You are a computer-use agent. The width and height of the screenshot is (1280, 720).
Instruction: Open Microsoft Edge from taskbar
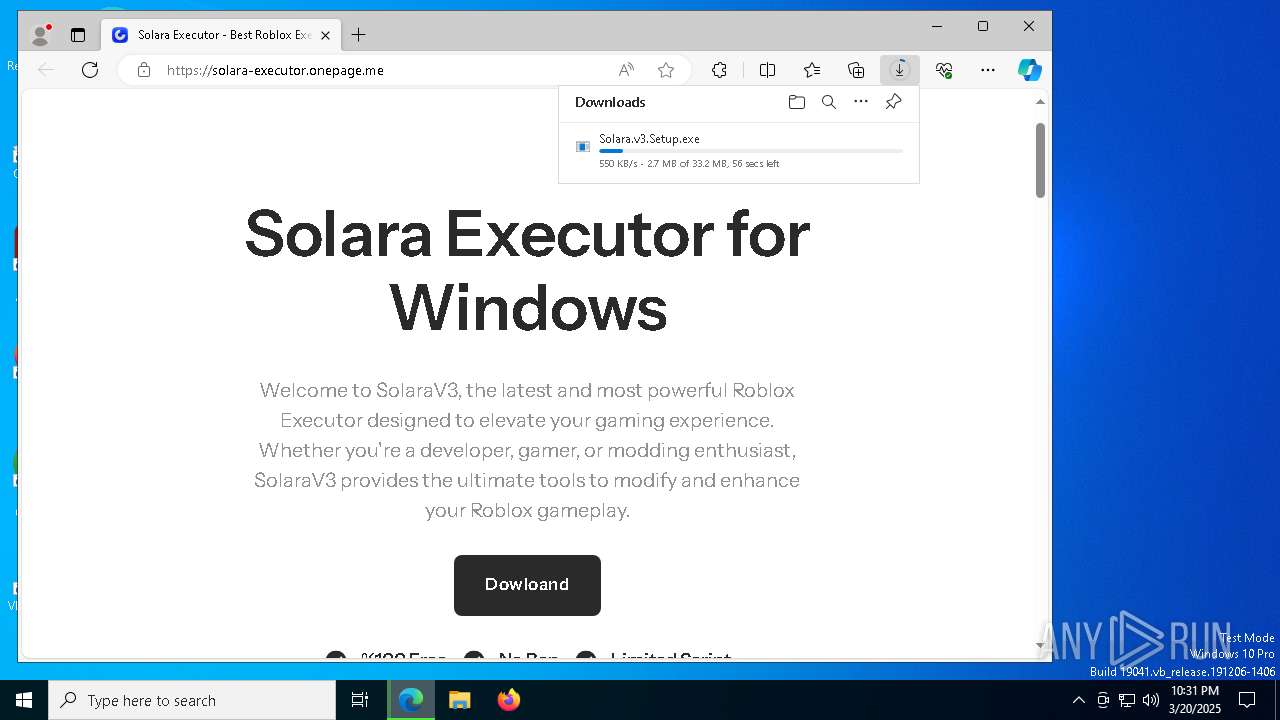pos(411,700)
